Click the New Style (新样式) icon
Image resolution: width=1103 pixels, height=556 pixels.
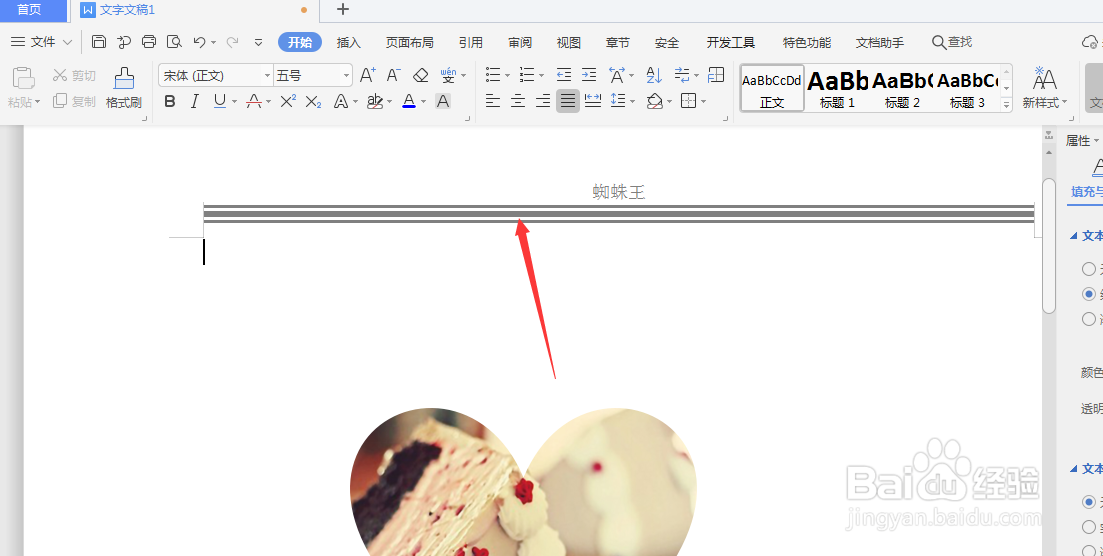[x=1045, y=79]
